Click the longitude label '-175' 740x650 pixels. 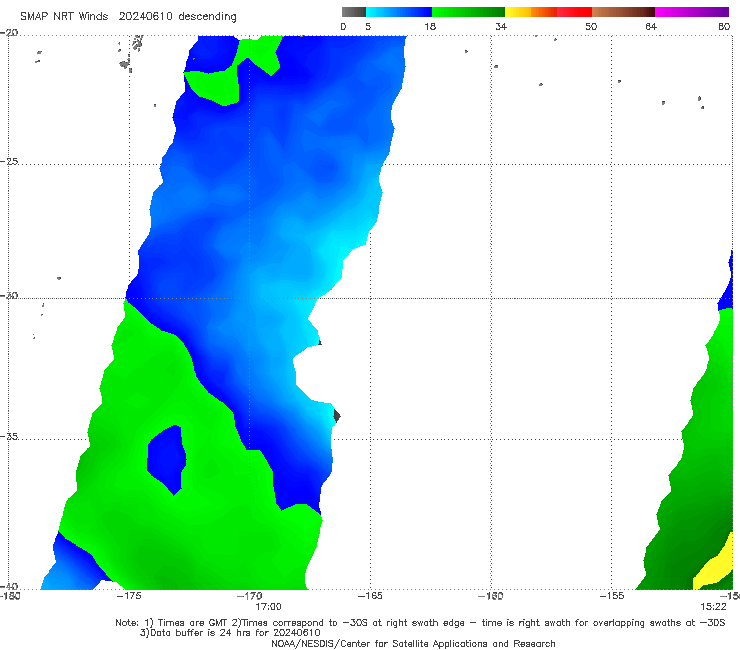point(129,596)
